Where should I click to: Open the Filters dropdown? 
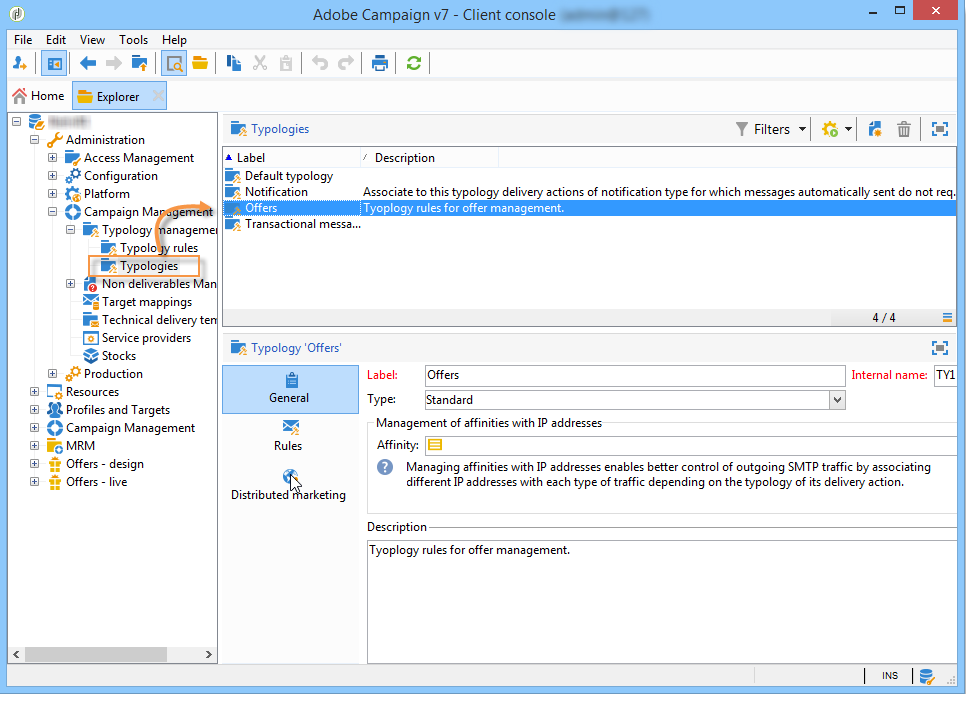[x=771, y=129]
